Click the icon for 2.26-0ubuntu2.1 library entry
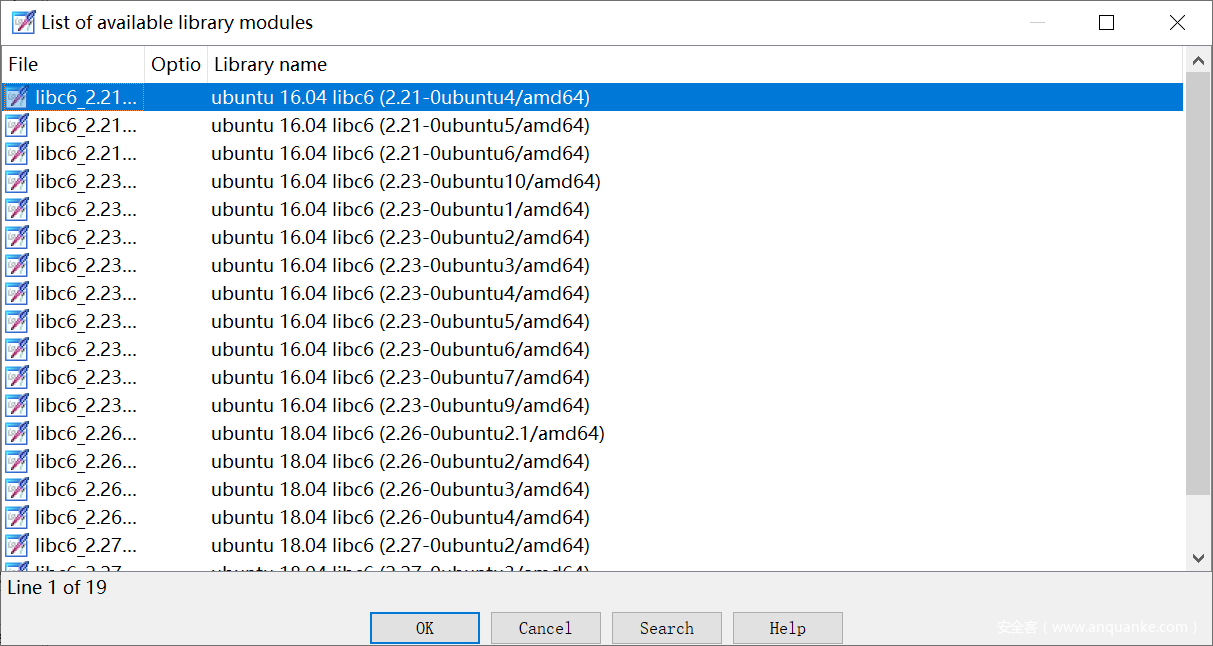Screen dimensions: 1213x646 pos(17,433)
